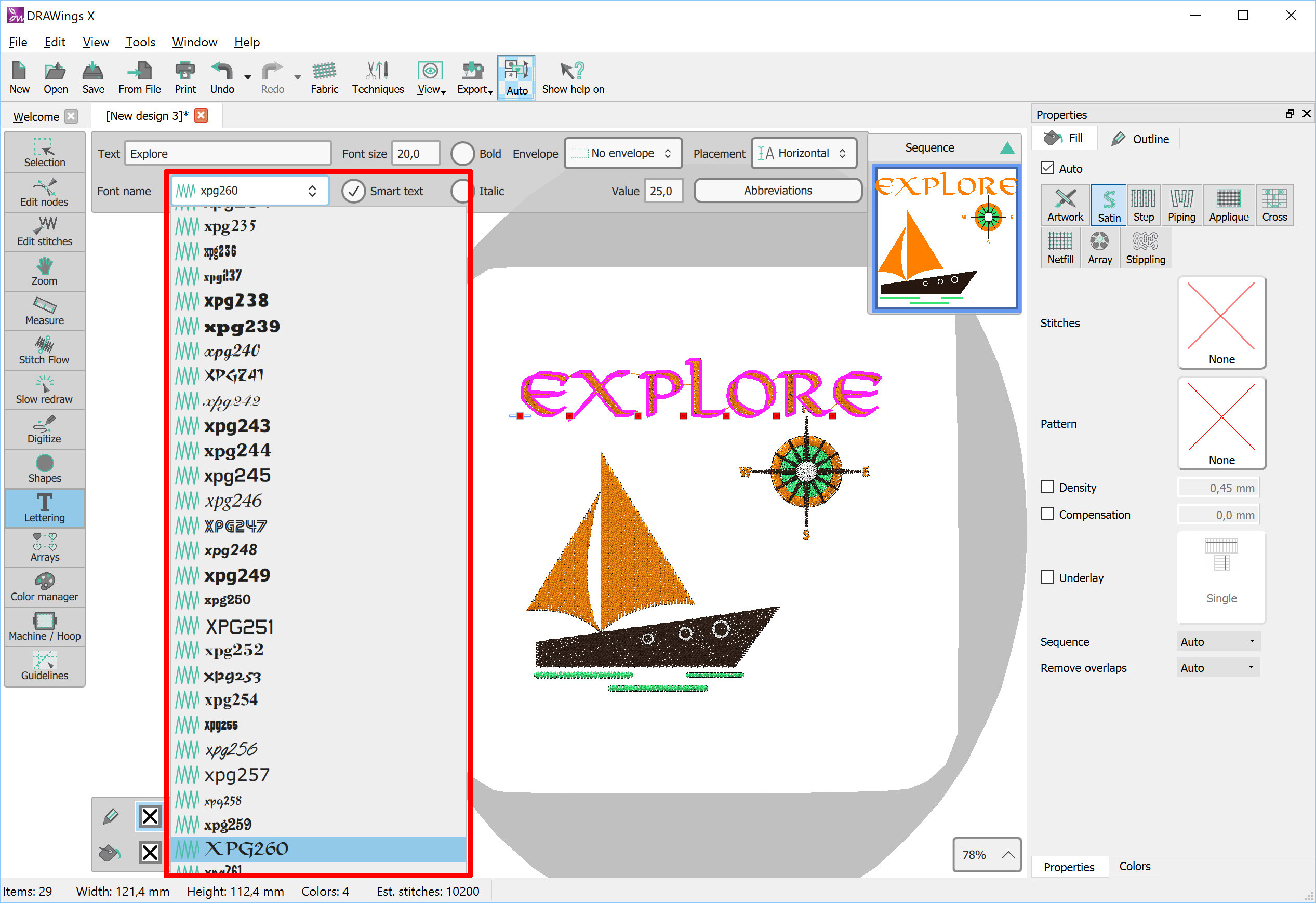Open the Color manager tool
The width and height of the screenshot is (1316, 903).
click(x=44, y=587)
